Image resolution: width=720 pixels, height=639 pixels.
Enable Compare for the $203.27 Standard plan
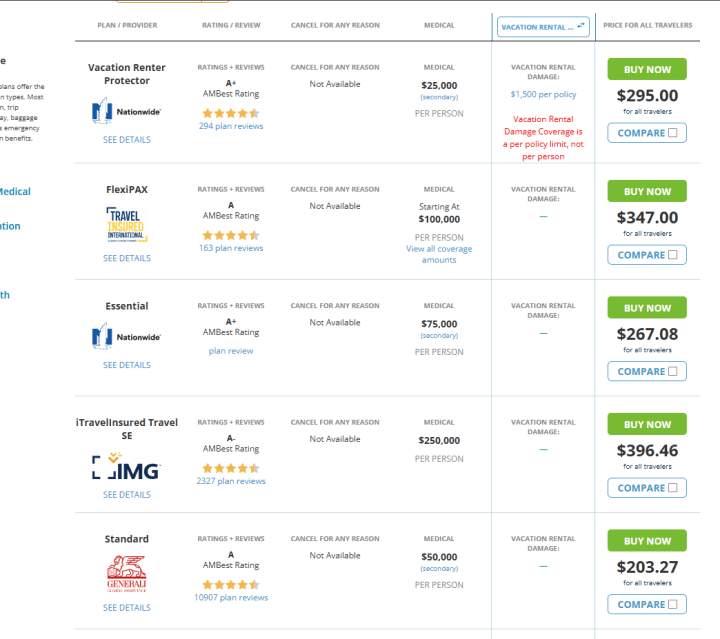click(x=672, y=604)
